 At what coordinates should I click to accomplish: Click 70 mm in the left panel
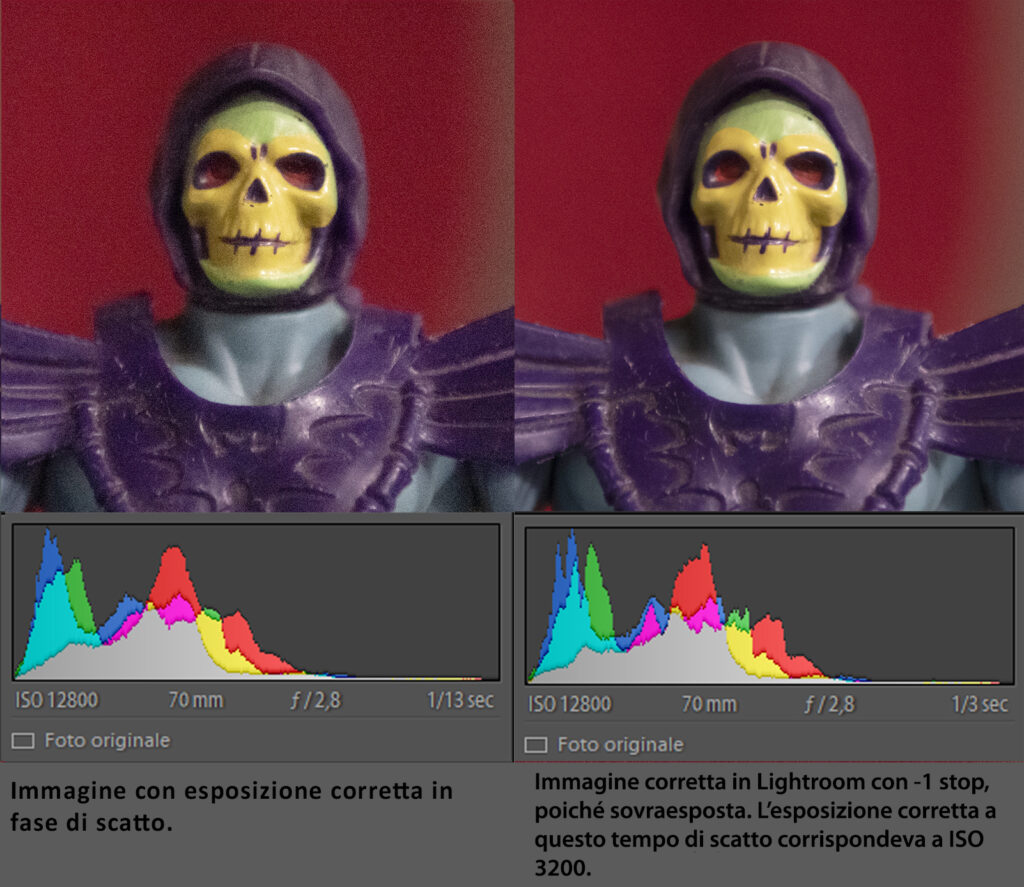coord(196,700)
